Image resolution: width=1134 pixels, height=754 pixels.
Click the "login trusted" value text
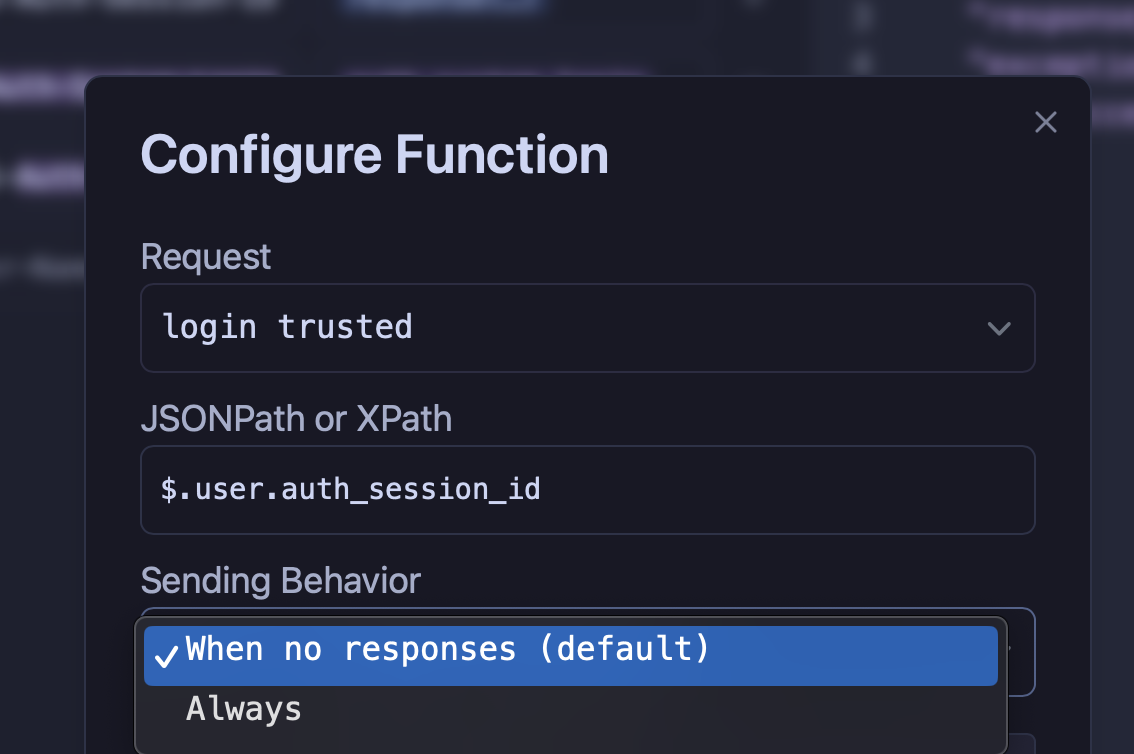point(288,327)
